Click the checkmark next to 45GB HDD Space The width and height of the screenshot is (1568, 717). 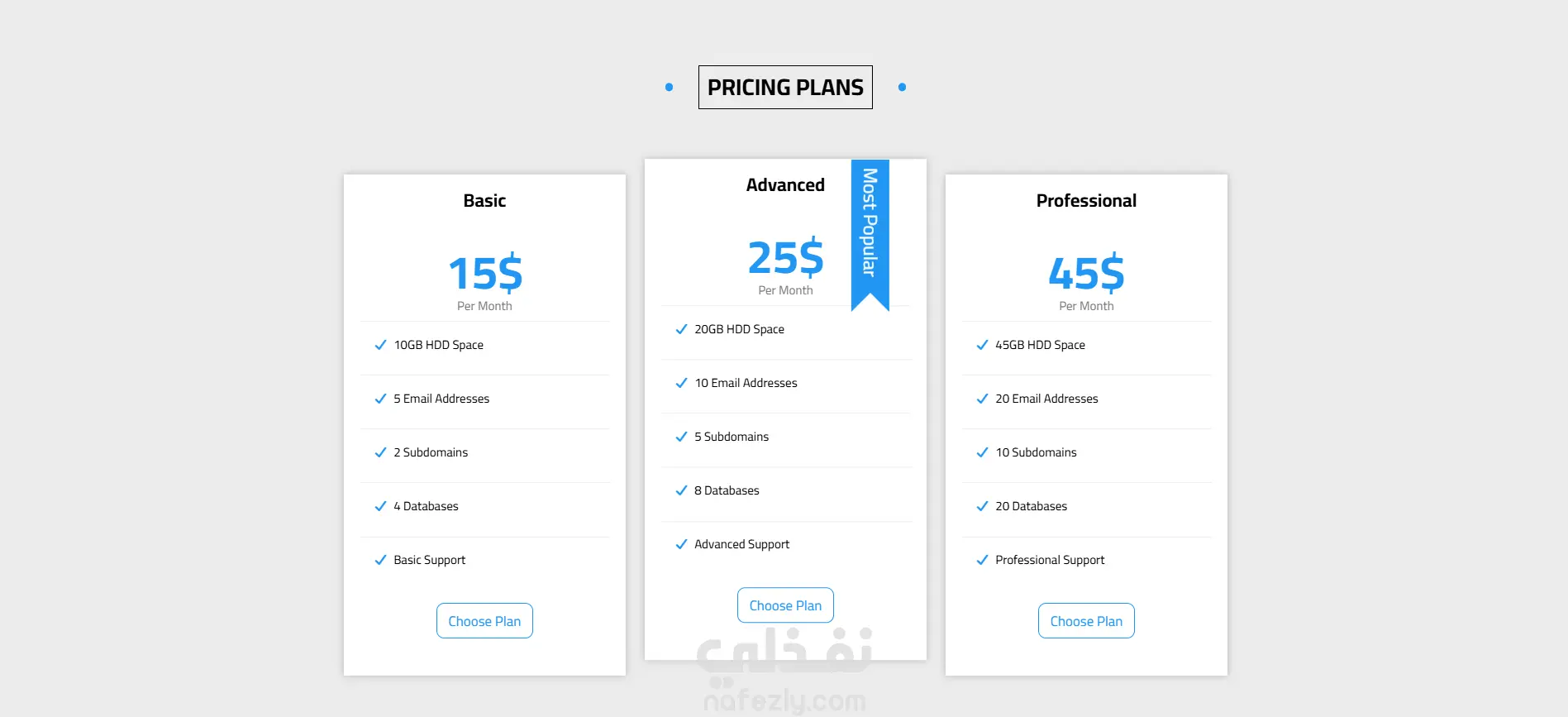(982, 345)
